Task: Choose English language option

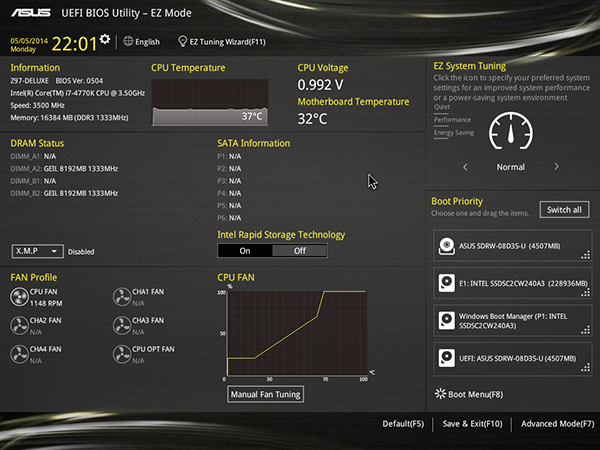Action: 147,42
